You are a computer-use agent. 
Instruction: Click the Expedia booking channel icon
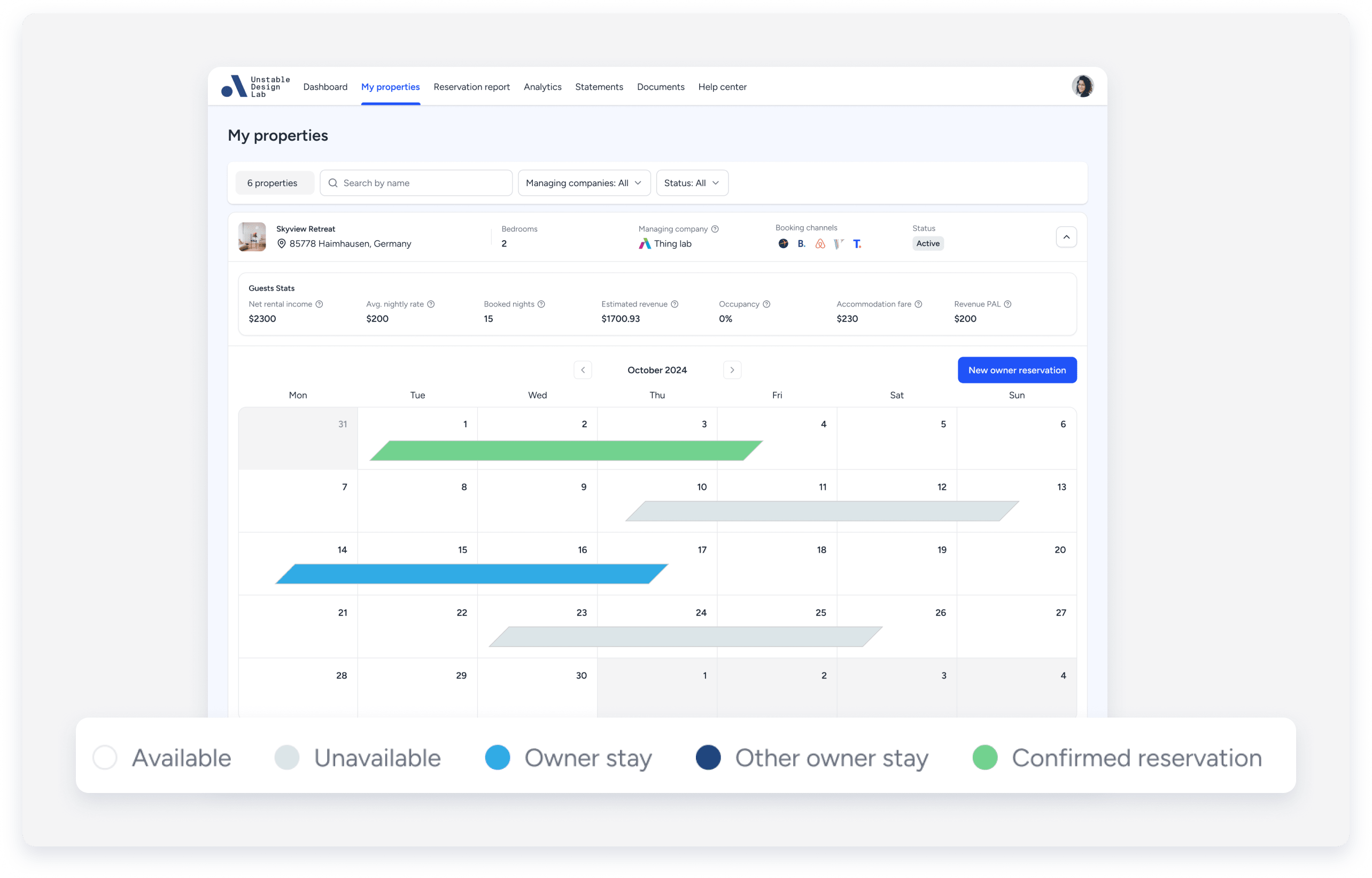tap(784, 243)
